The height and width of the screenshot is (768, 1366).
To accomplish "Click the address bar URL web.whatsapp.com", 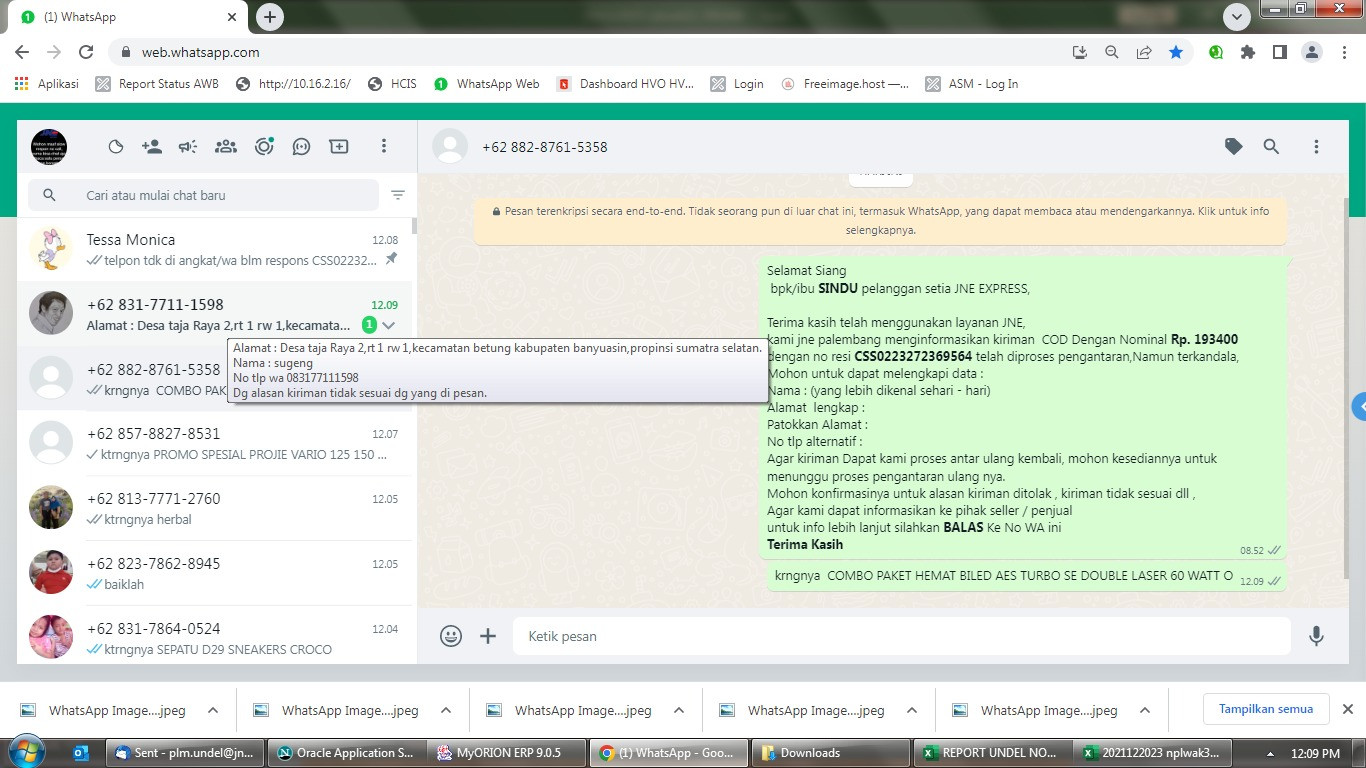I will point(200,52).
